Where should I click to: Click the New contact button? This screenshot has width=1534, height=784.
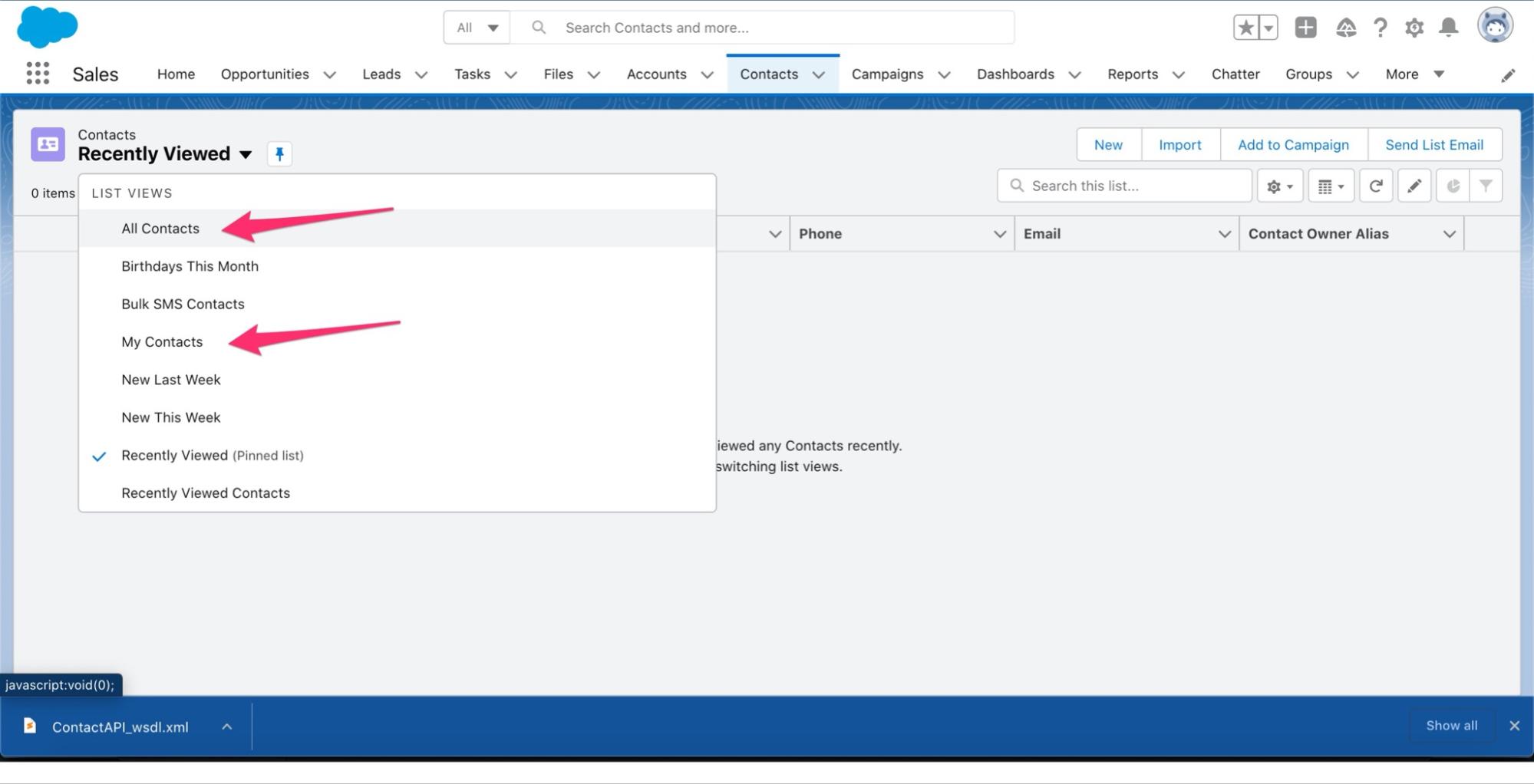1108,145
